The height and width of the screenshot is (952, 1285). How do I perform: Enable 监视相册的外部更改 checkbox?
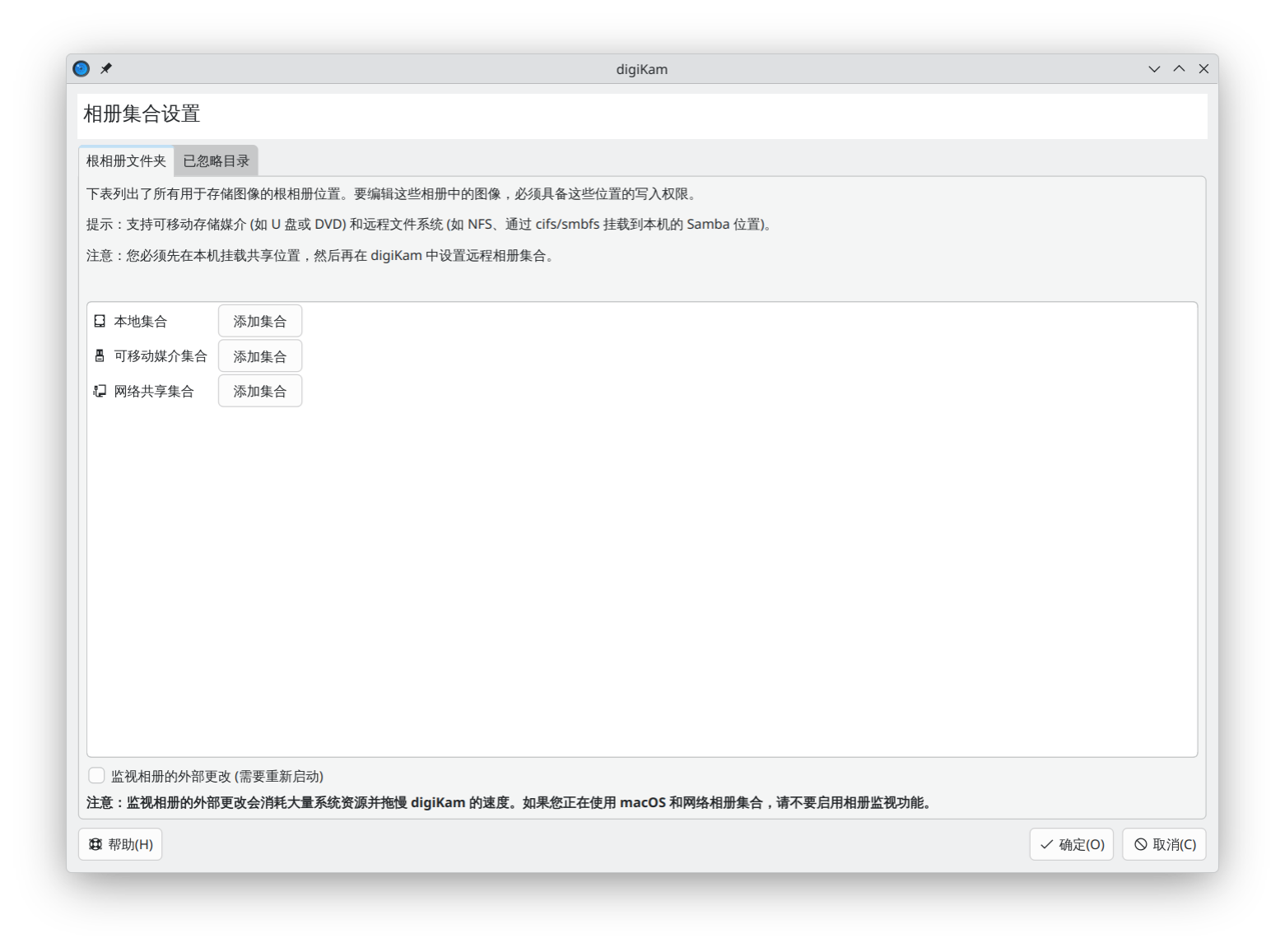(x=97, y=776)
